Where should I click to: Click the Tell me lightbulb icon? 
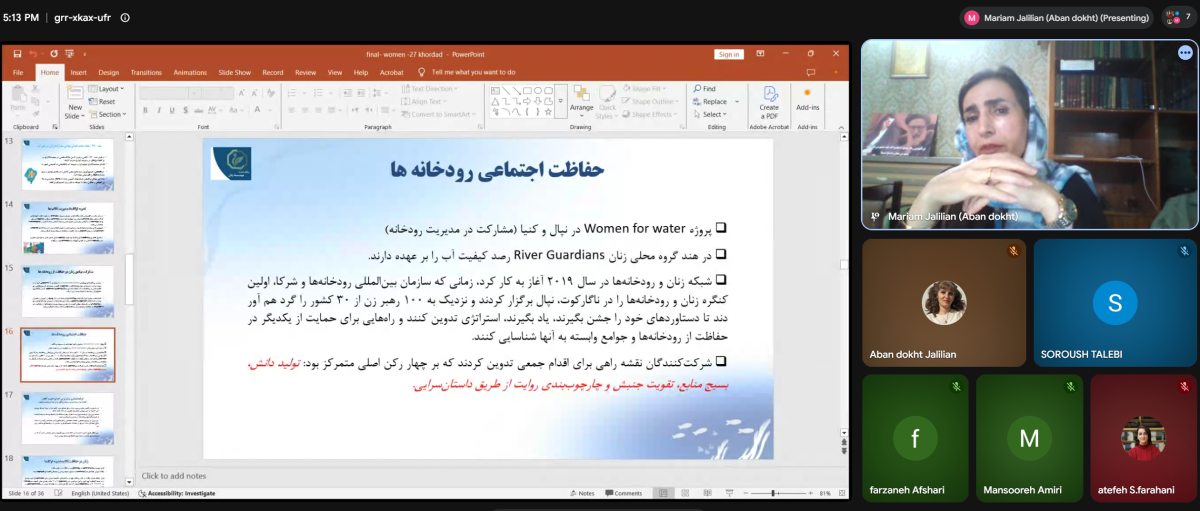point(422,72)
